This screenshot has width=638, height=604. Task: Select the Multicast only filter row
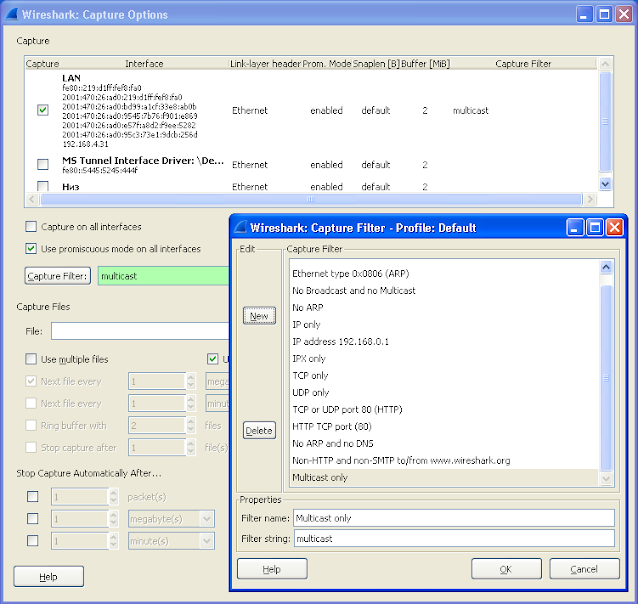tap(445, 477)
